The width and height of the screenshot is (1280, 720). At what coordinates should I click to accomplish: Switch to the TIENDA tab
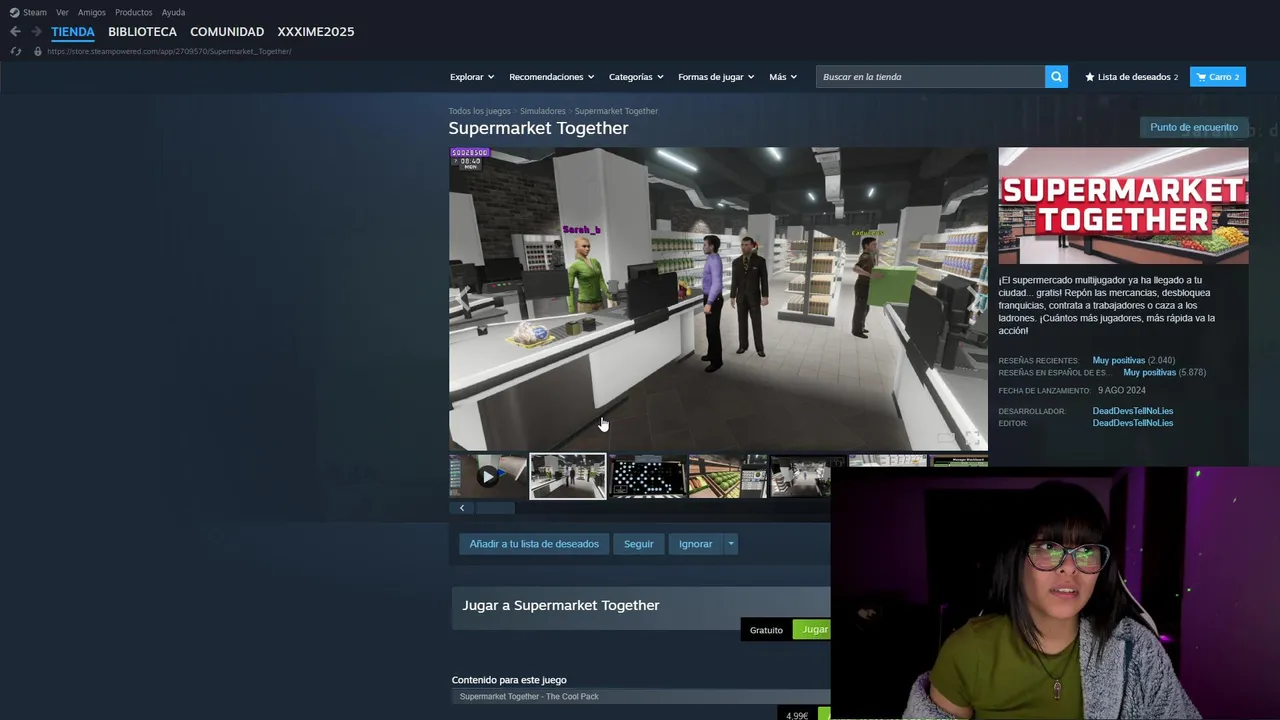point(73,32)
